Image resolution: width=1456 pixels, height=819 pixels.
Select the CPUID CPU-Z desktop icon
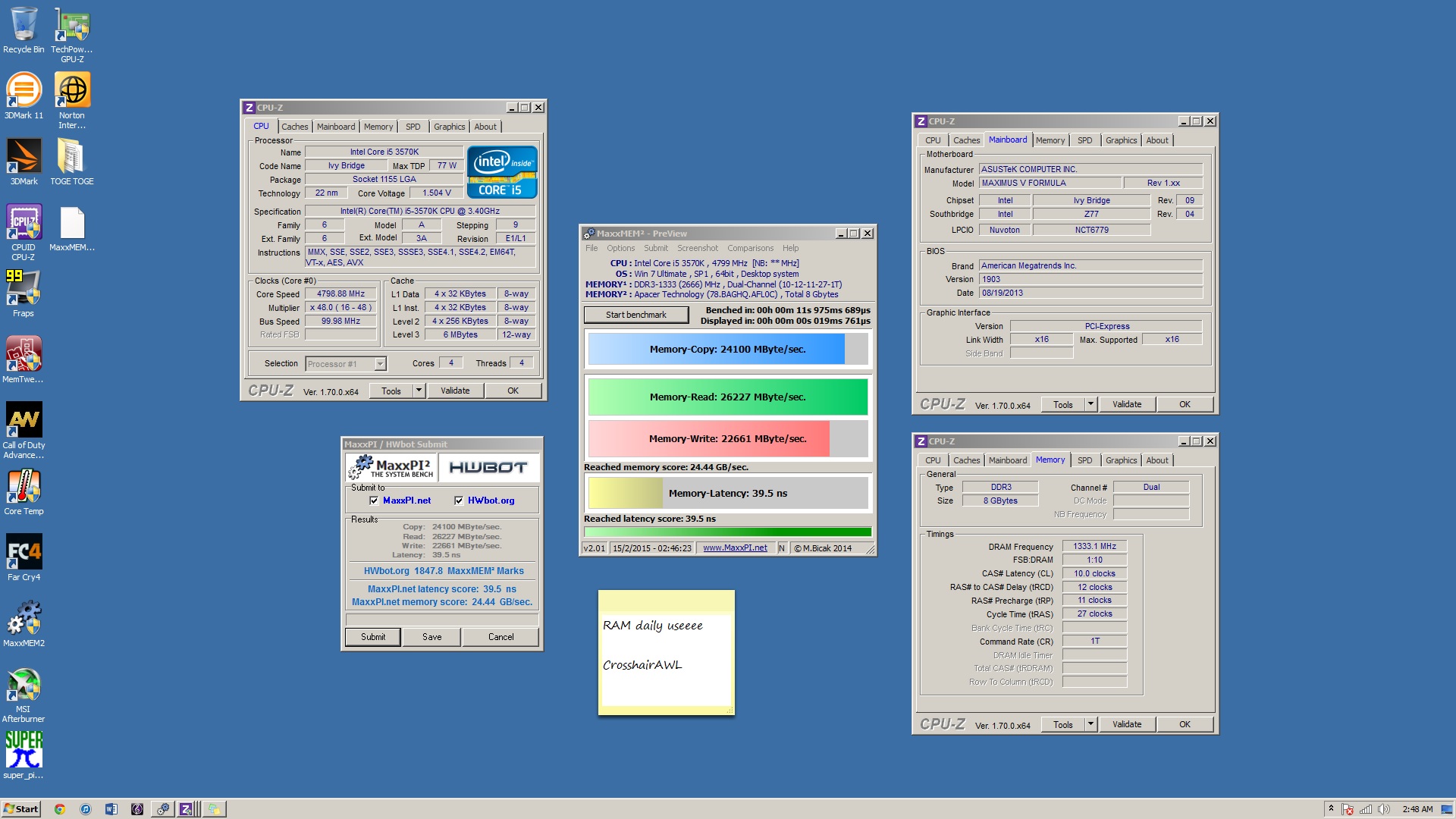24,233
